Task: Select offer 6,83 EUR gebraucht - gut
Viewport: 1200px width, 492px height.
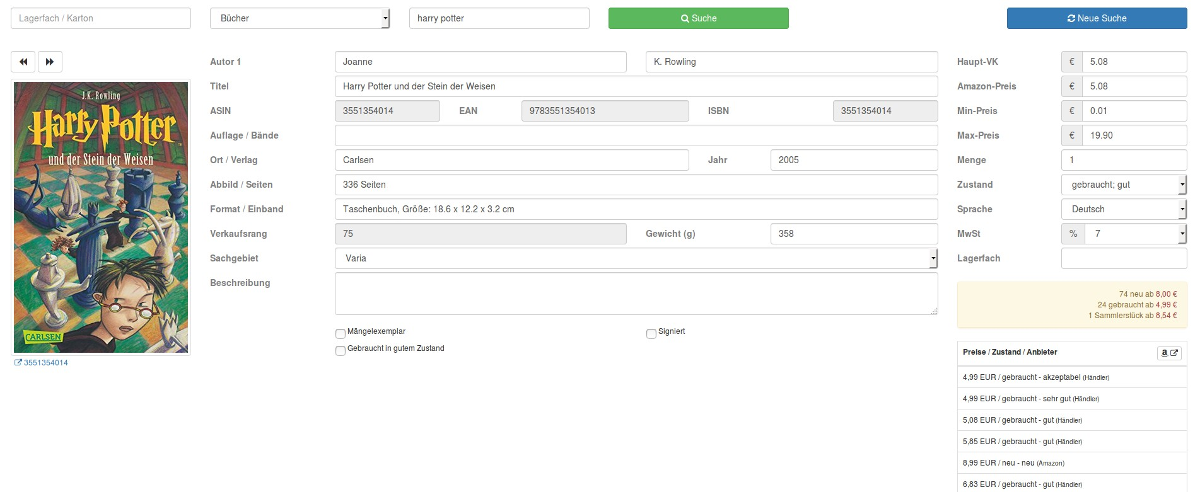Action: [x=1072, y=483]
